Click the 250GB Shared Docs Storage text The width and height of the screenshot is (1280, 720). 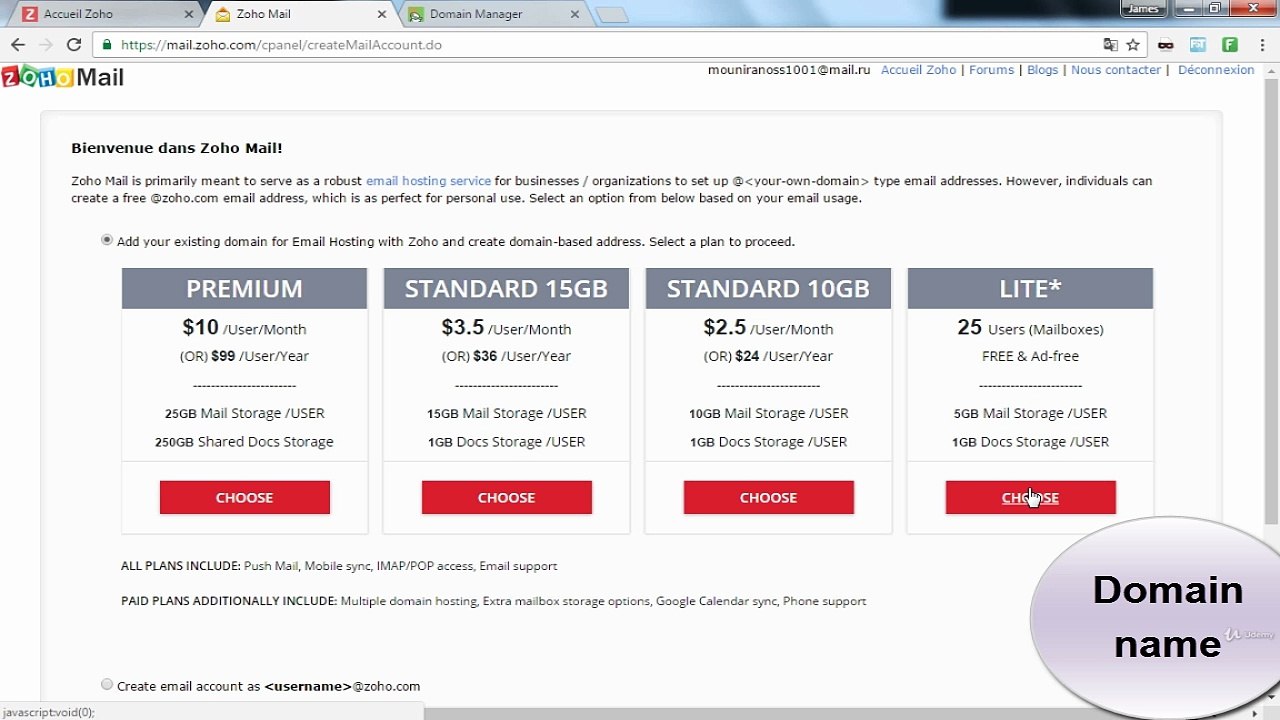point(245,442)
